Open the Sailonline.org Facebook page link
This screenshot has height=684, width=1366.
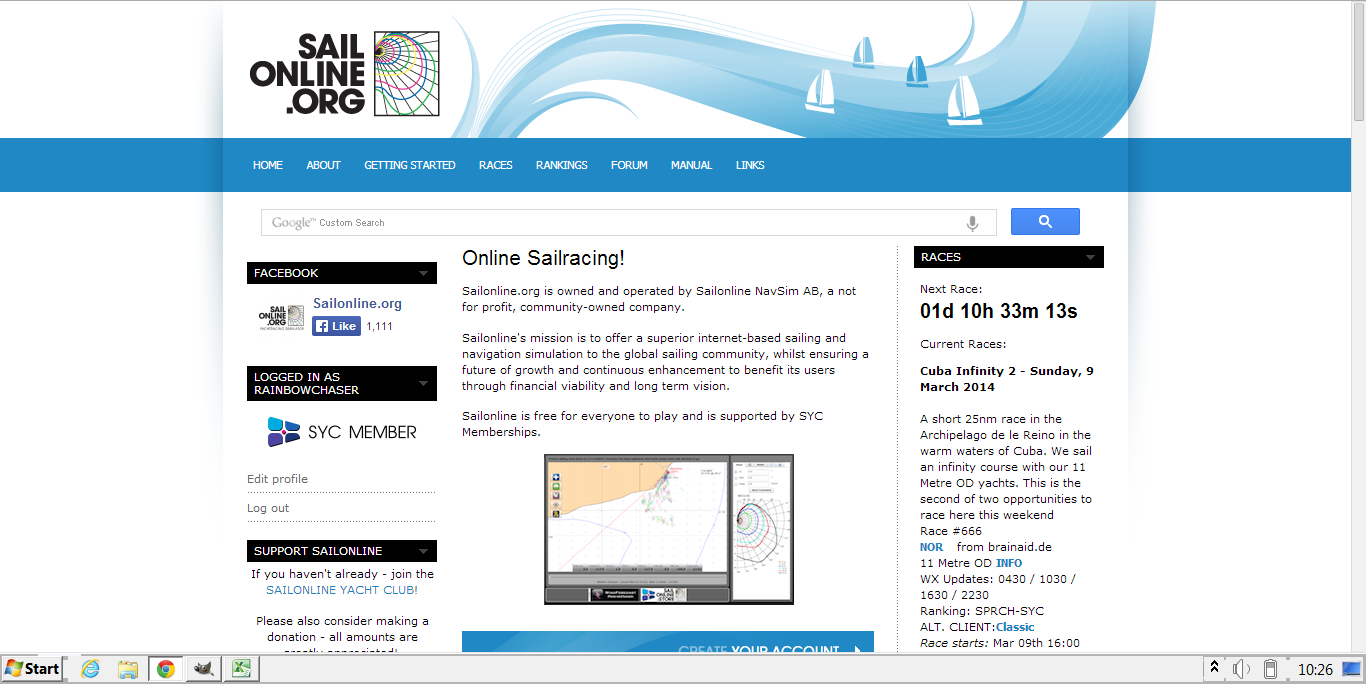(358, 303)
